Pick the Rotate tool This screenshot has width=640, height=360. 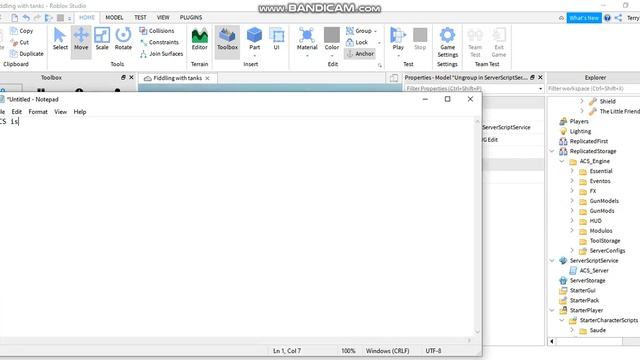click(x=123, y=40)
